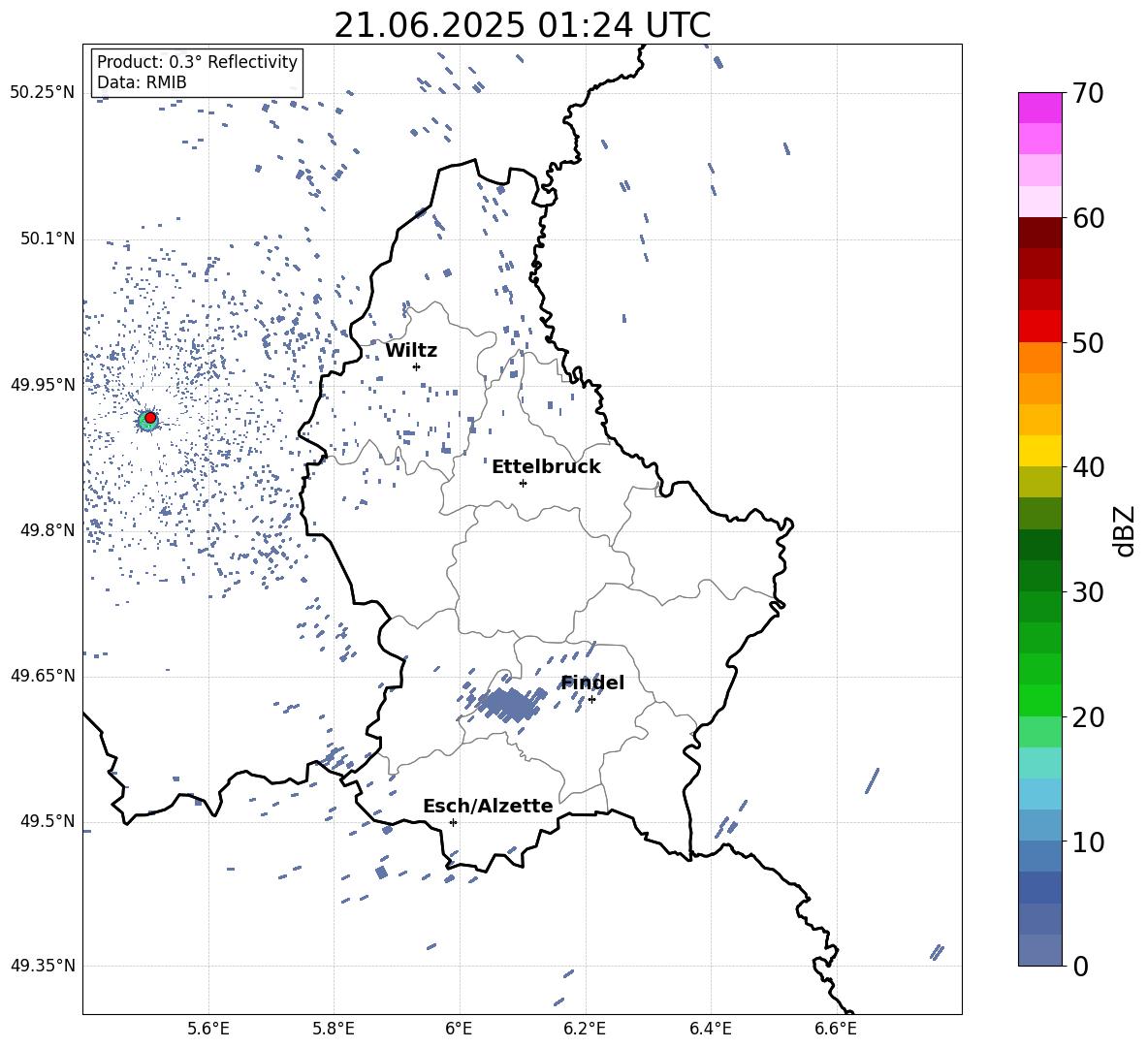Click the colorbar tick value 50
Viewport: 1148px width, 1048px height.
click(1089, 342)
